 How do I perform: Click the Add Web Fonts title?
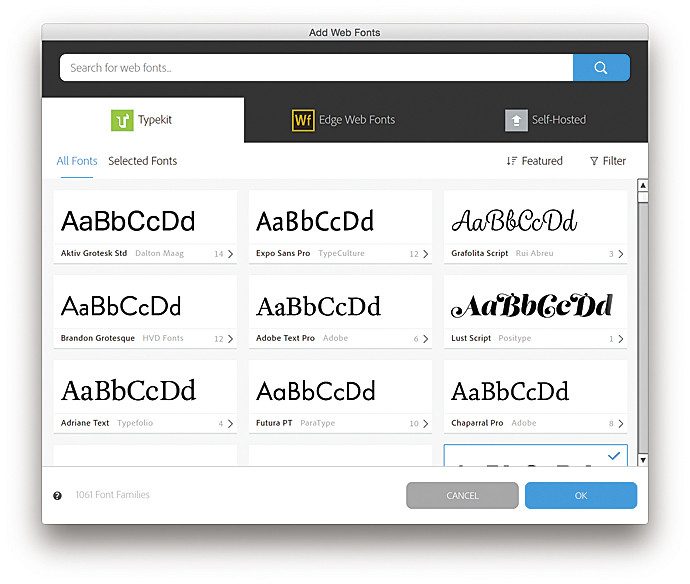[x=345, y=33]
